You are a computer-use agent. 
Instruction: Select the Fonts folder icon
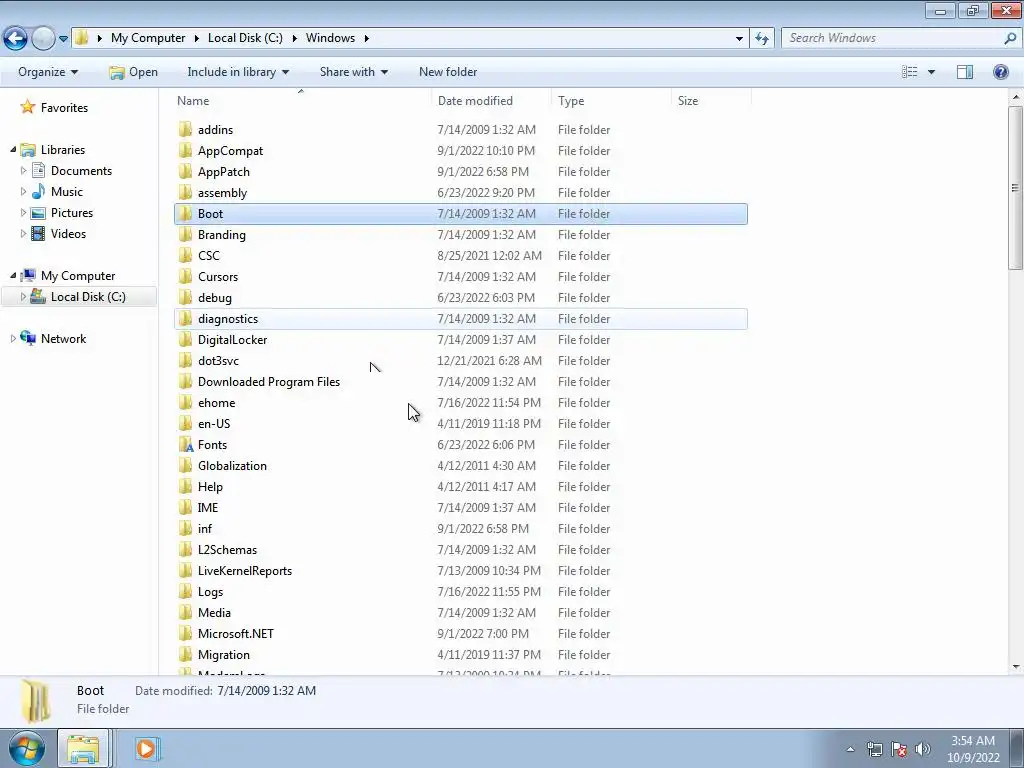pos(186,445)
